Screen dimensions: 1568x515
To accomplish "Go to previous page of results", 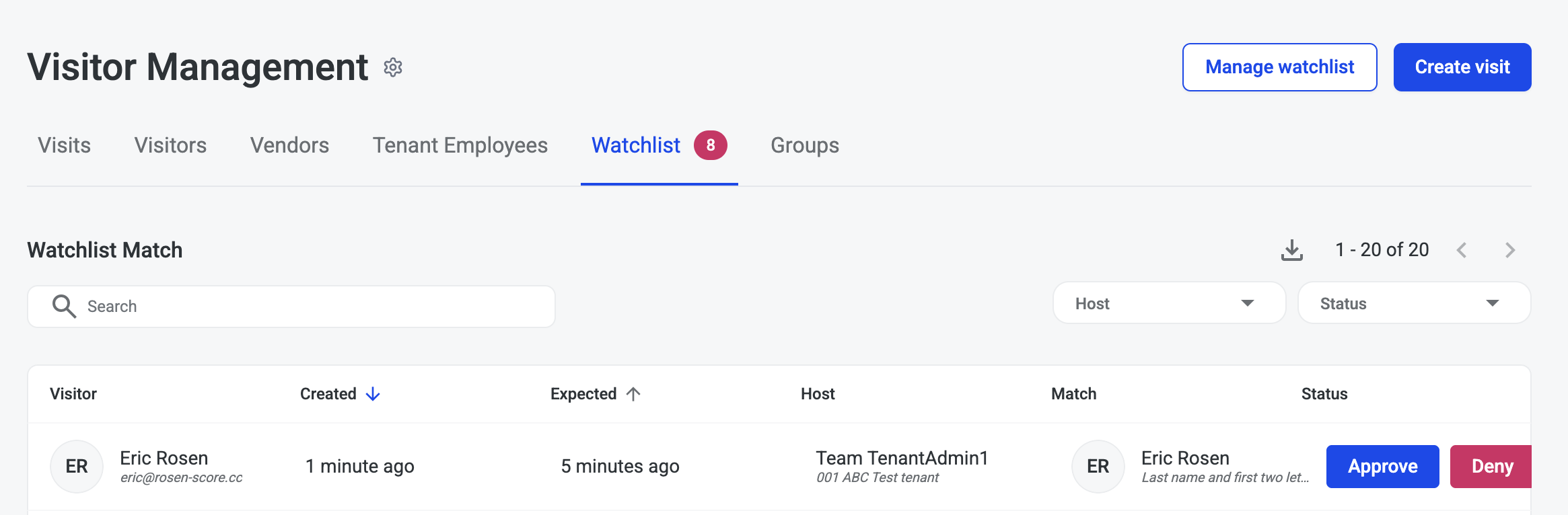I will pyautogui.click(x=1461, y=250).
